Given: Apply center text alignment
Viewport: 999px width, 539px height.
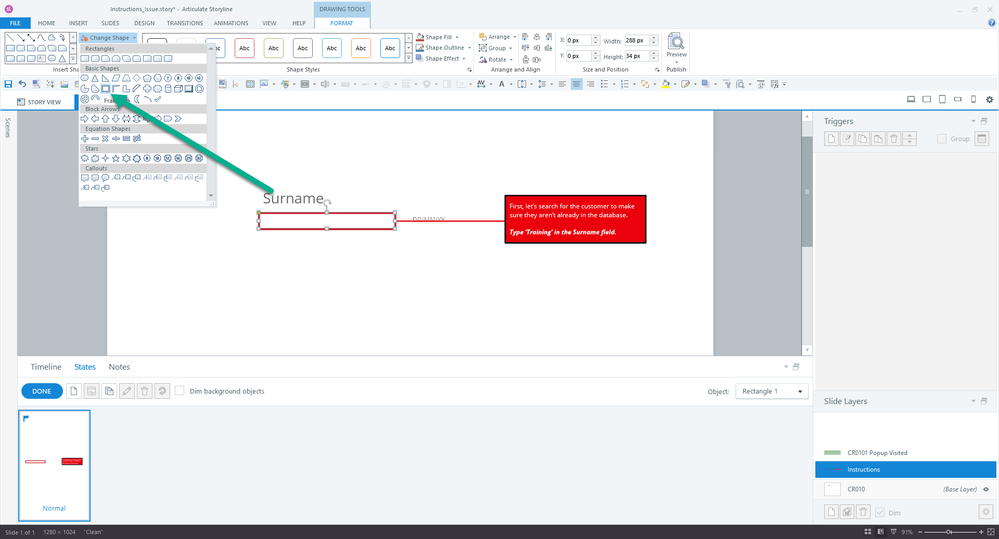Looking at the screenshot, I should point(577,84).
